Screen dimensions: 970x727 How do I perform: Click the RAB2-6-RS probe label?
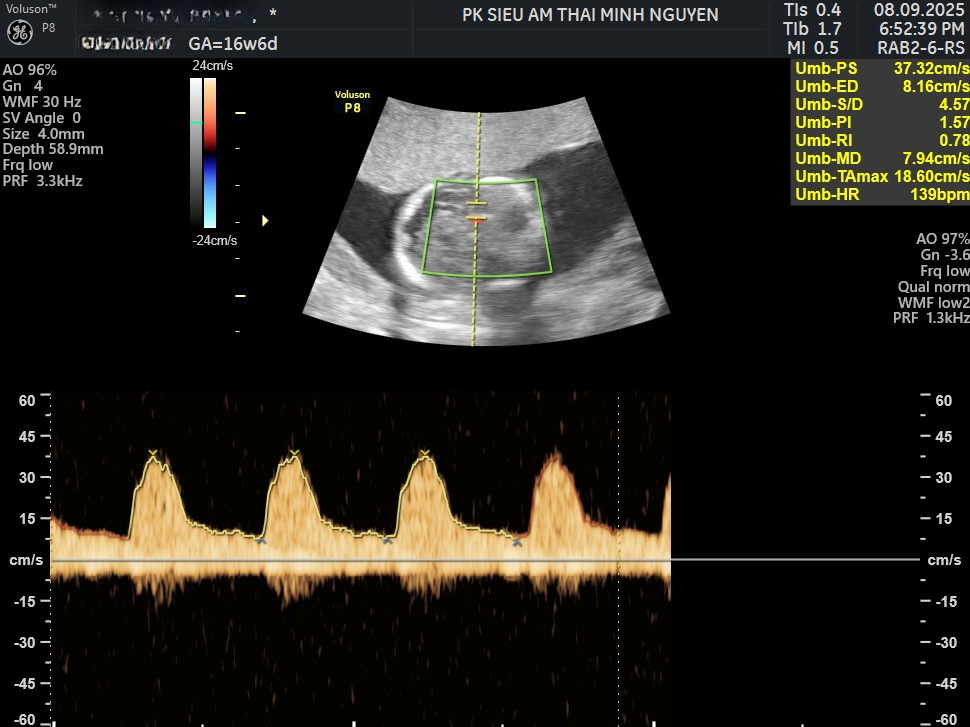click(x=920, y=46)
